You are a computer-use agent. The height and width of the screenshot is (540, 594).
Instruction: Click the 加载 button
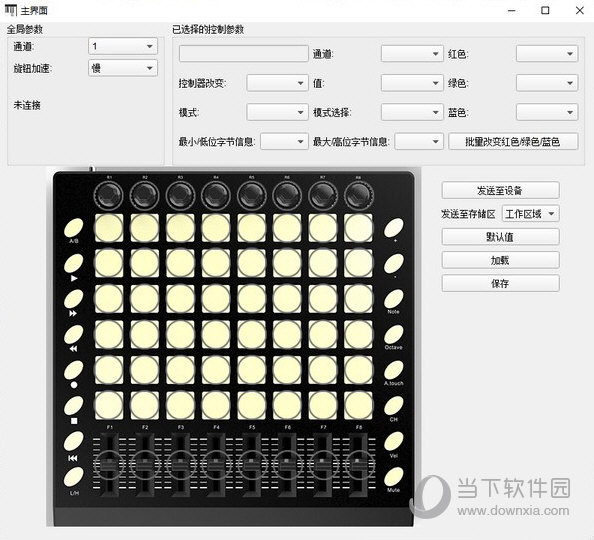tap(500, 260)
